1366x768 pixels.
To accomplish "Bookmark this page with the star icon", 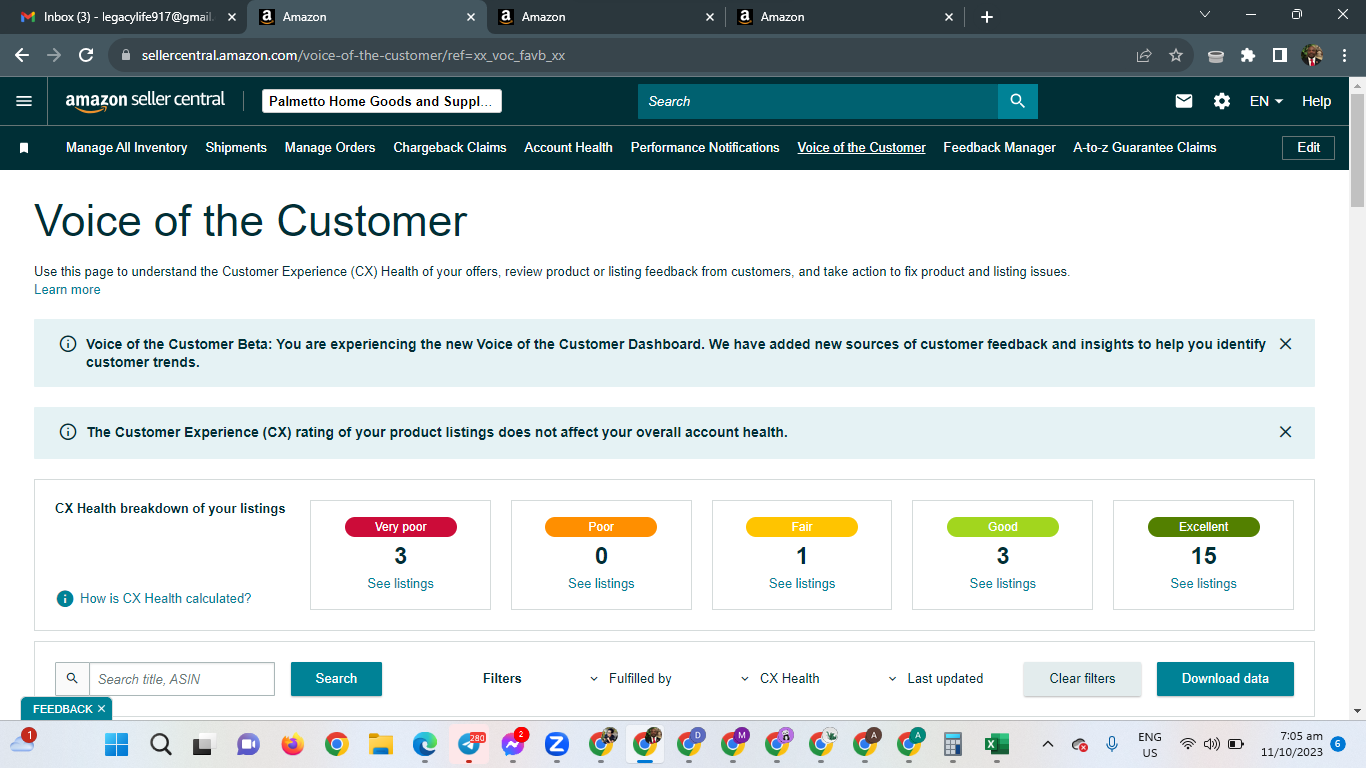I will [1176, 56].
